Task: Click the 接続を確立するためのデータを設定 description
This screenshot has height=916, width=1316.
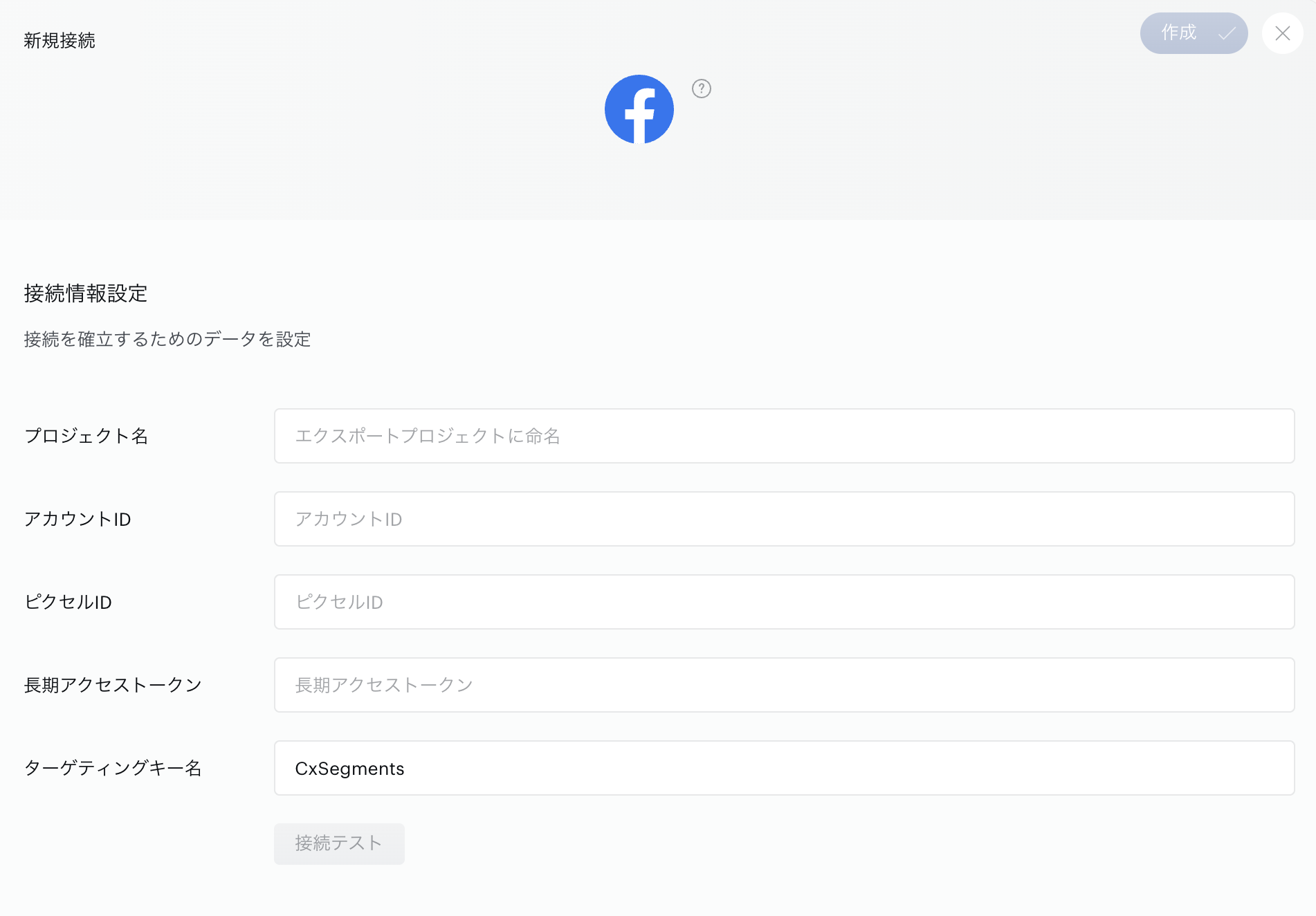Action: pos(167,339)
